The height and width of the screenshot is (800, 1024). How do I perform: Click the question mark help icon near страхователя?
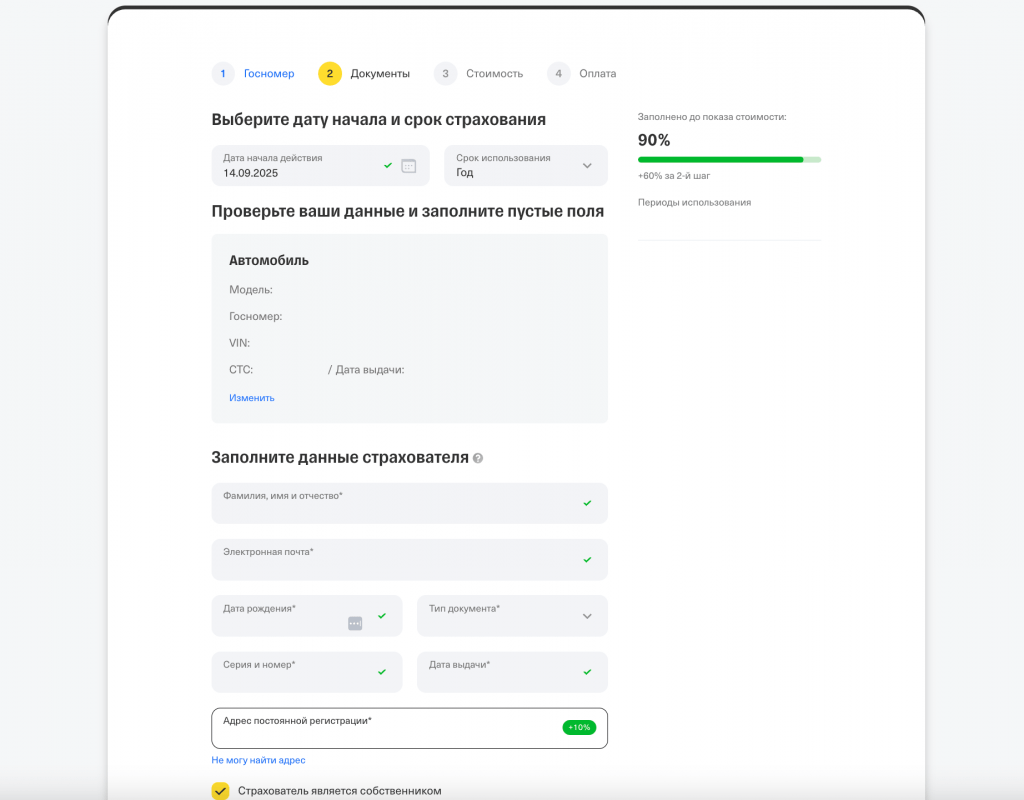478,458
